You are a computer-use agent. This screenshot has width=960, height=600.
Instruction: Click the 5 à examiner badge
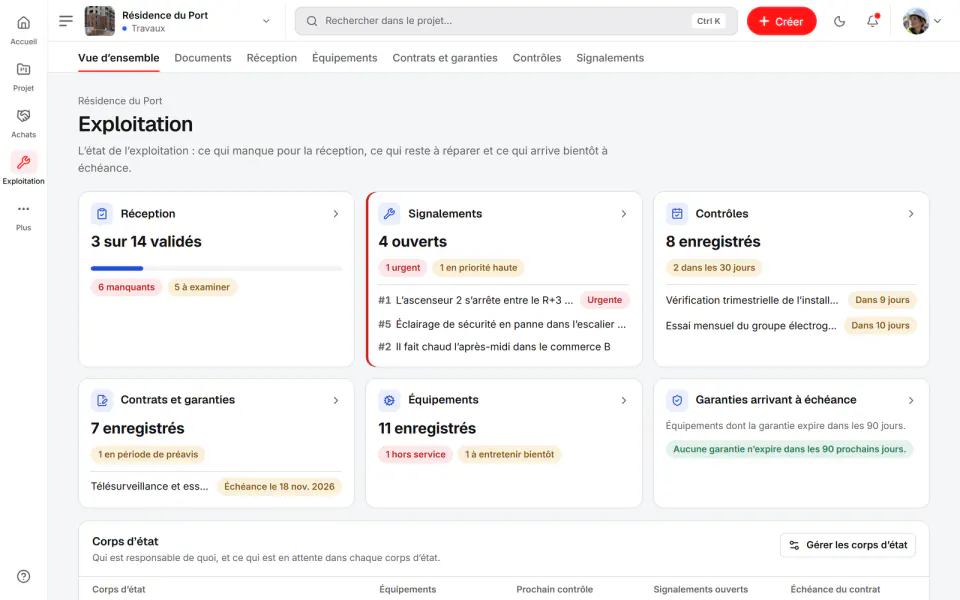coord(201,287)
